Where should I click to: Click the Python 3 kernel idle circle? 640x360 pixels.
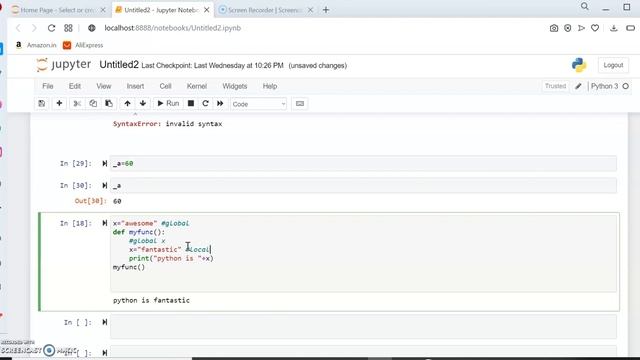click(x=626, y=86)
